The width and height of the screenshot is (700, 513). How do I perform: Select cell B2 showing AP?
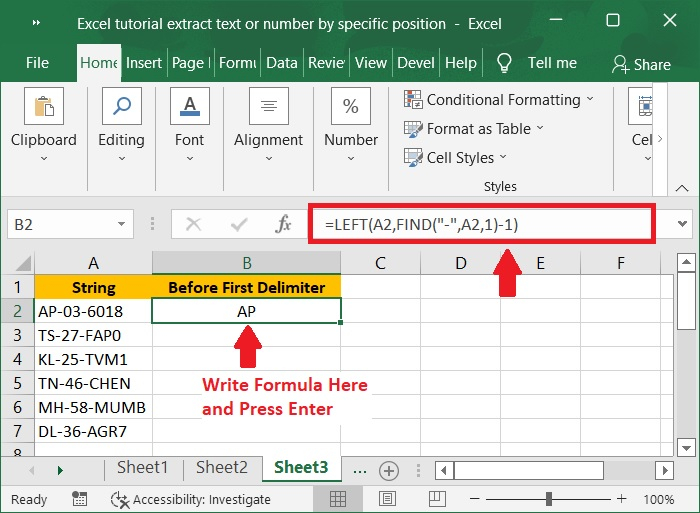click(246, 311)
